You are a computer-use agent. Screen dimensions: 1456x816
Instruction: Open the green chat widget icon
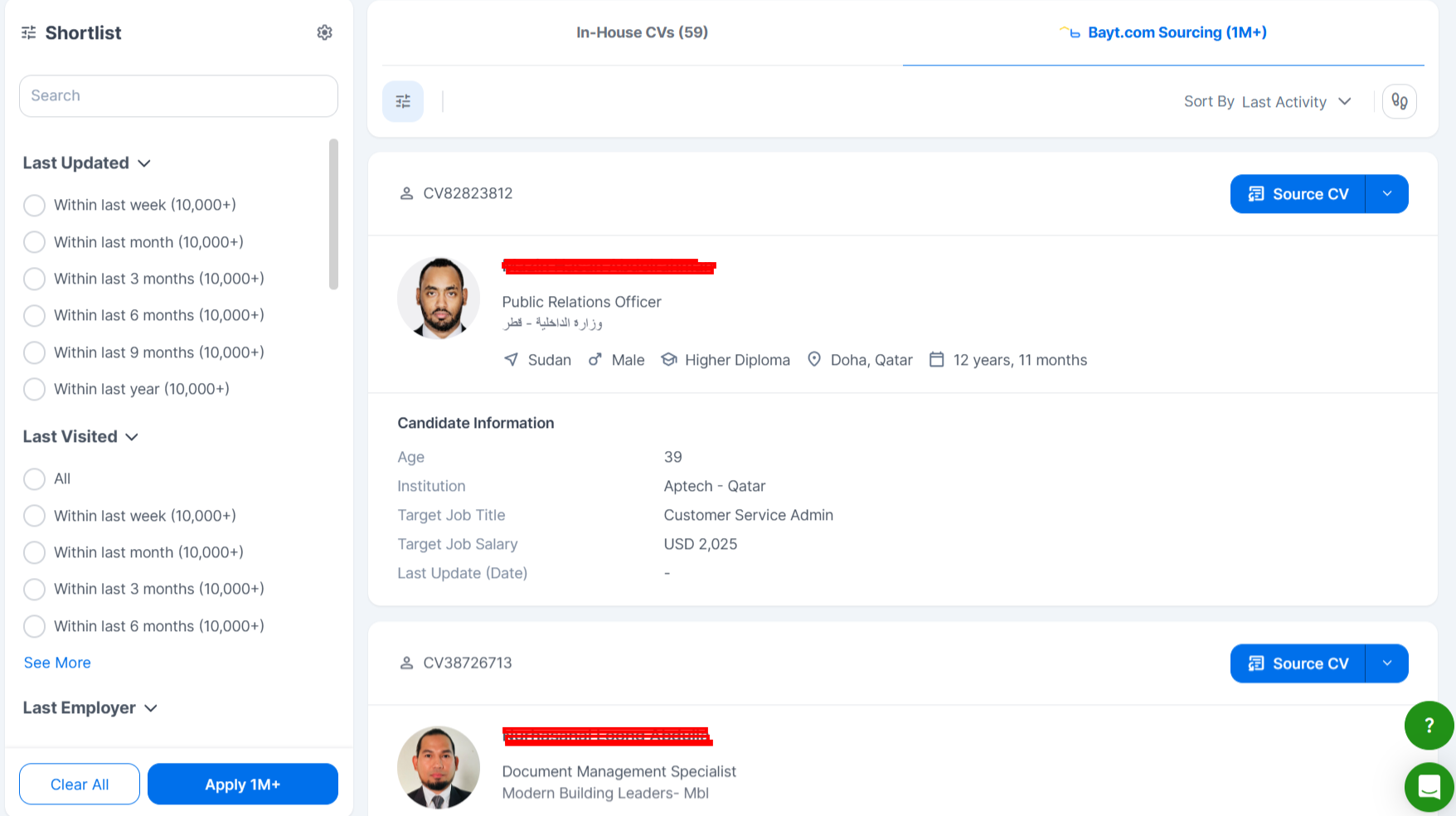pos(1429,786)
